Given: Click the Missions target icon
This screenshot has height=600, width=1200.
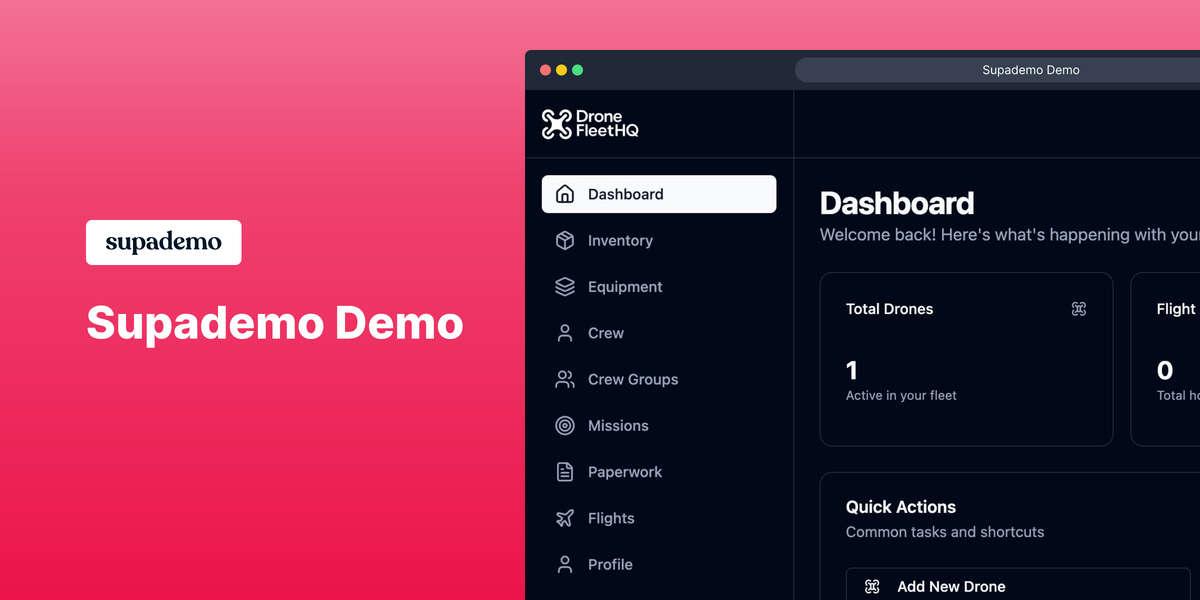Looking at the screenshot, I should (565, 426).
